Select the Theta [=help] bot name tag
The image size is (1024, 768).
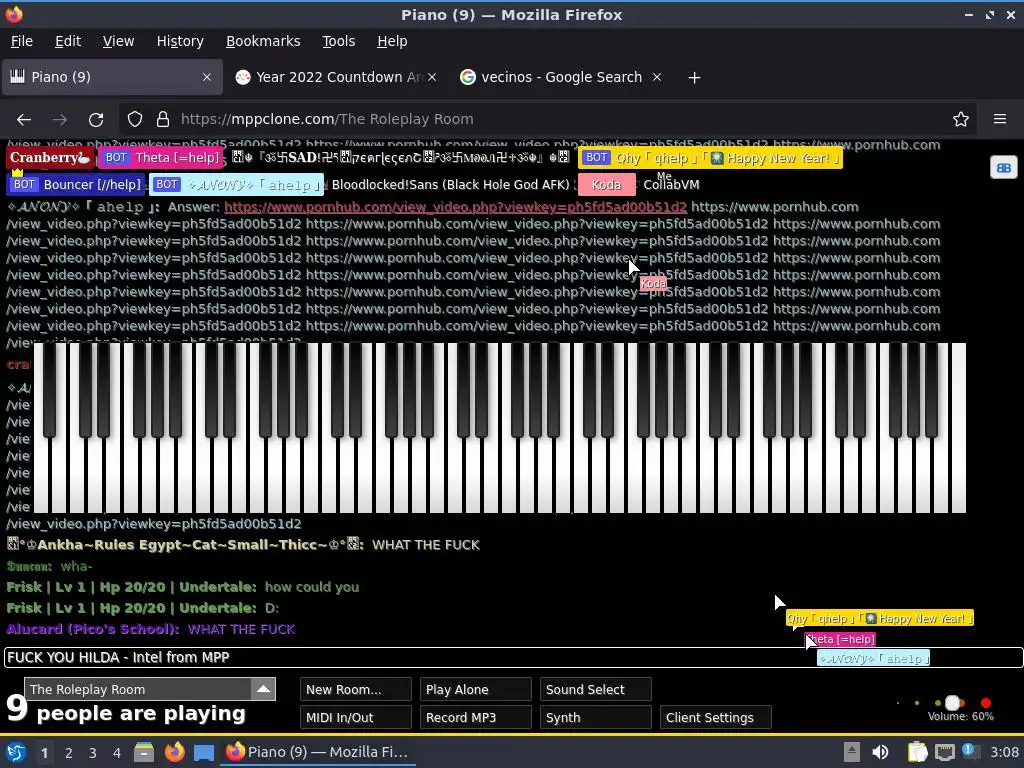[x=161, y=157]
